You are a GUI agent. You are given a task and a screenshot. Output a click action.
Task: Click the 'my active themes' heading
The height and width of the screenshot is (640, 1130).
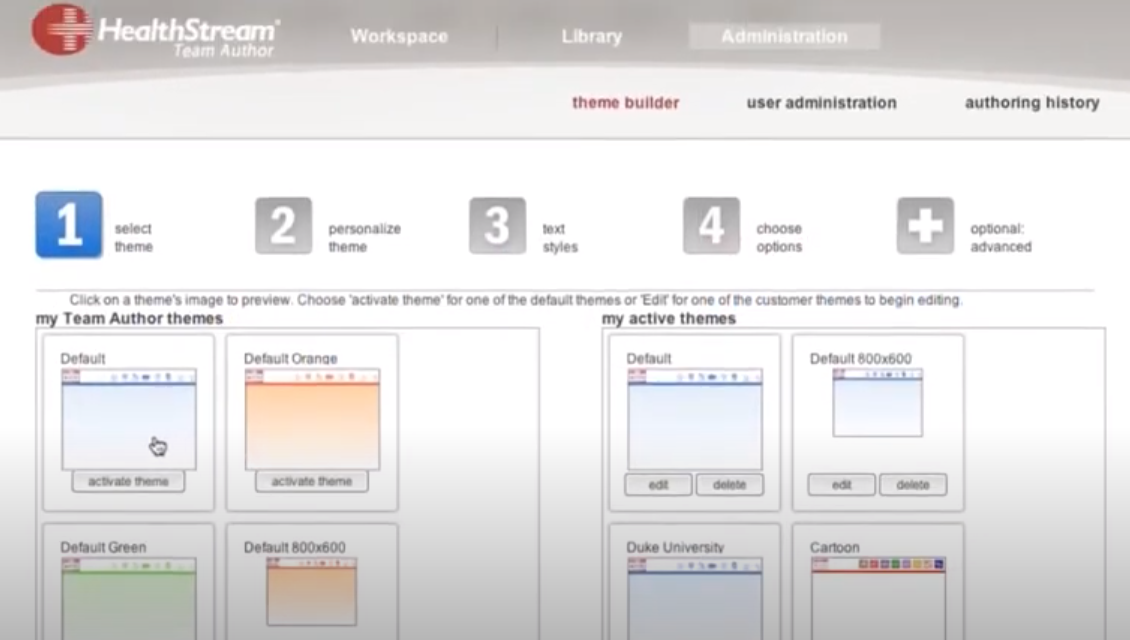pyautogui.click(x=669, y=319)
